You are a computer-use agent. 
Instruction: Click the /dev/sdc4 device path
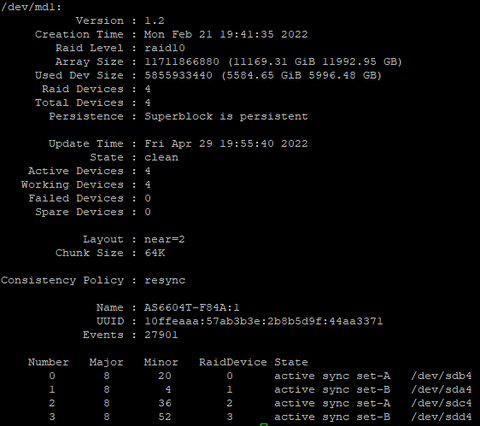point(441,403)
